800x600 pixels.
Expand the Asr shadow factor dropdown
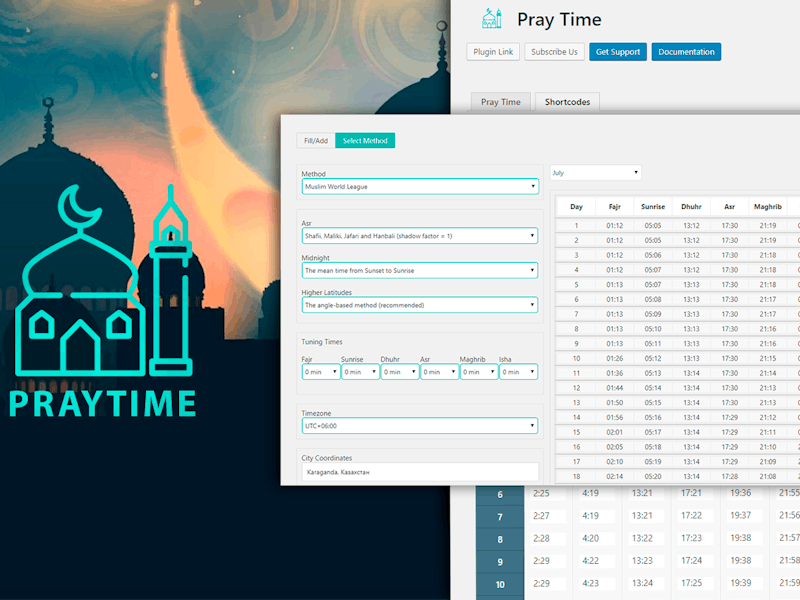coord(420,236)
